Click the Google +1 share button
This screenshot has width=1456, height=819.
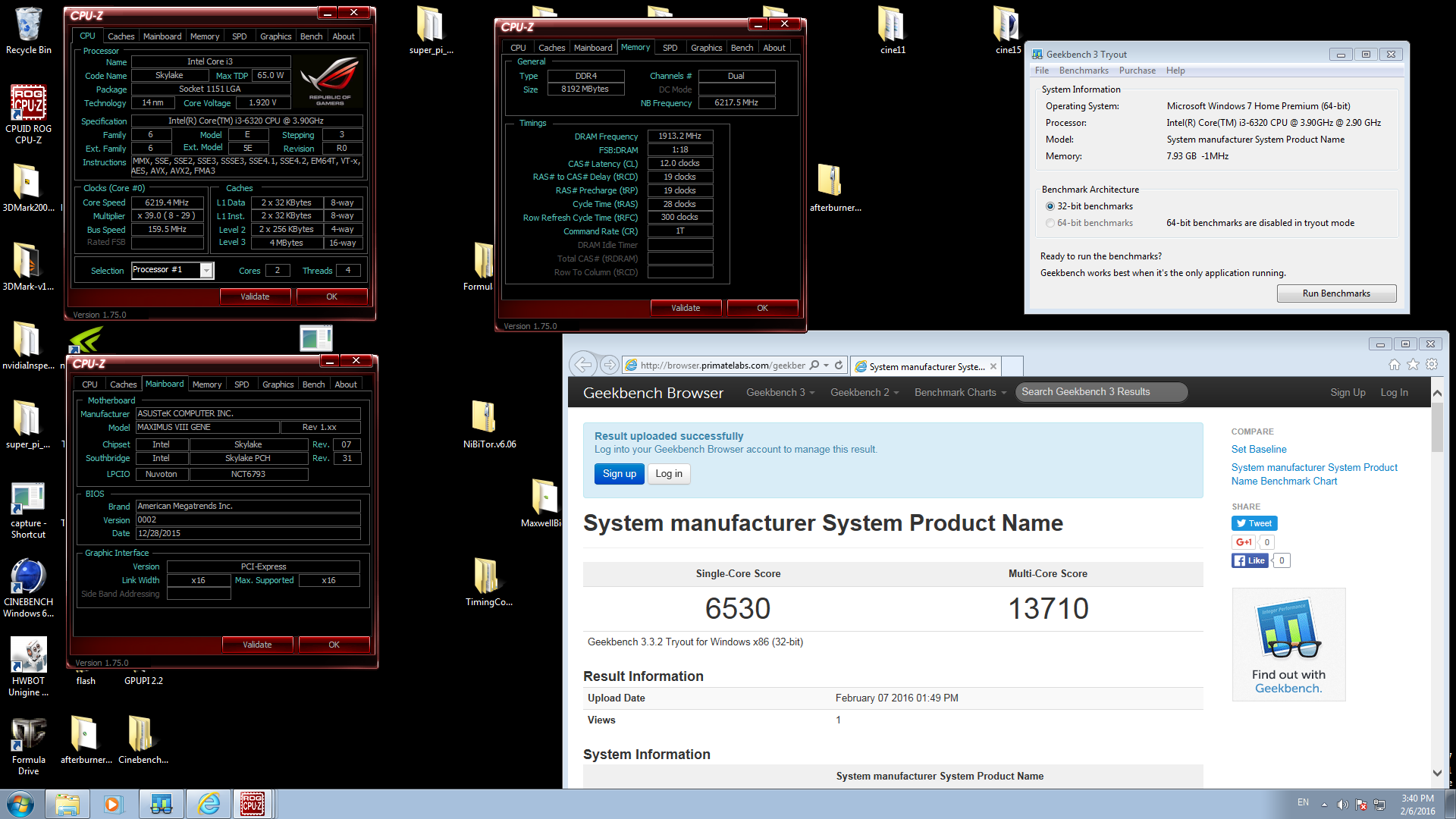1244,542
